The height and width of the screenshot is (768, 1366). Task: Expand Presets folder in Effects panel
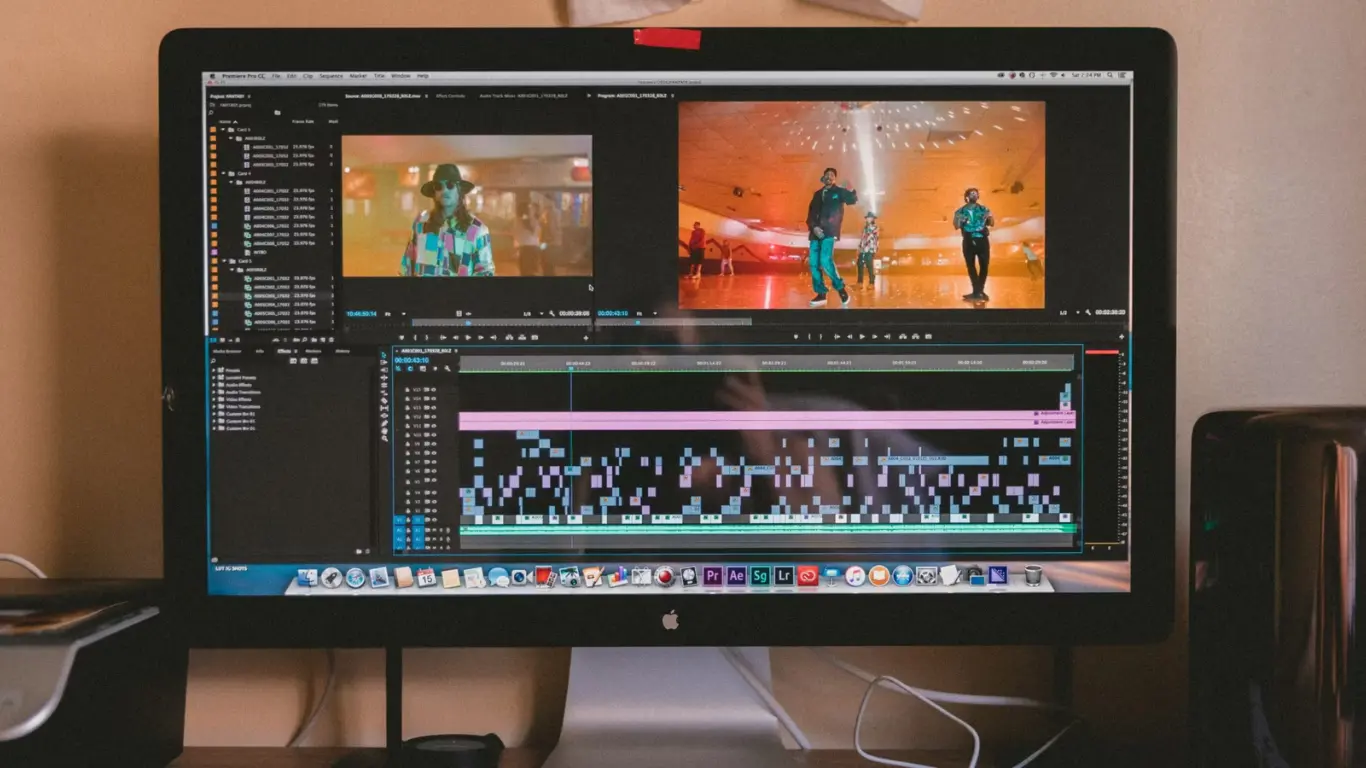(214, 370)
